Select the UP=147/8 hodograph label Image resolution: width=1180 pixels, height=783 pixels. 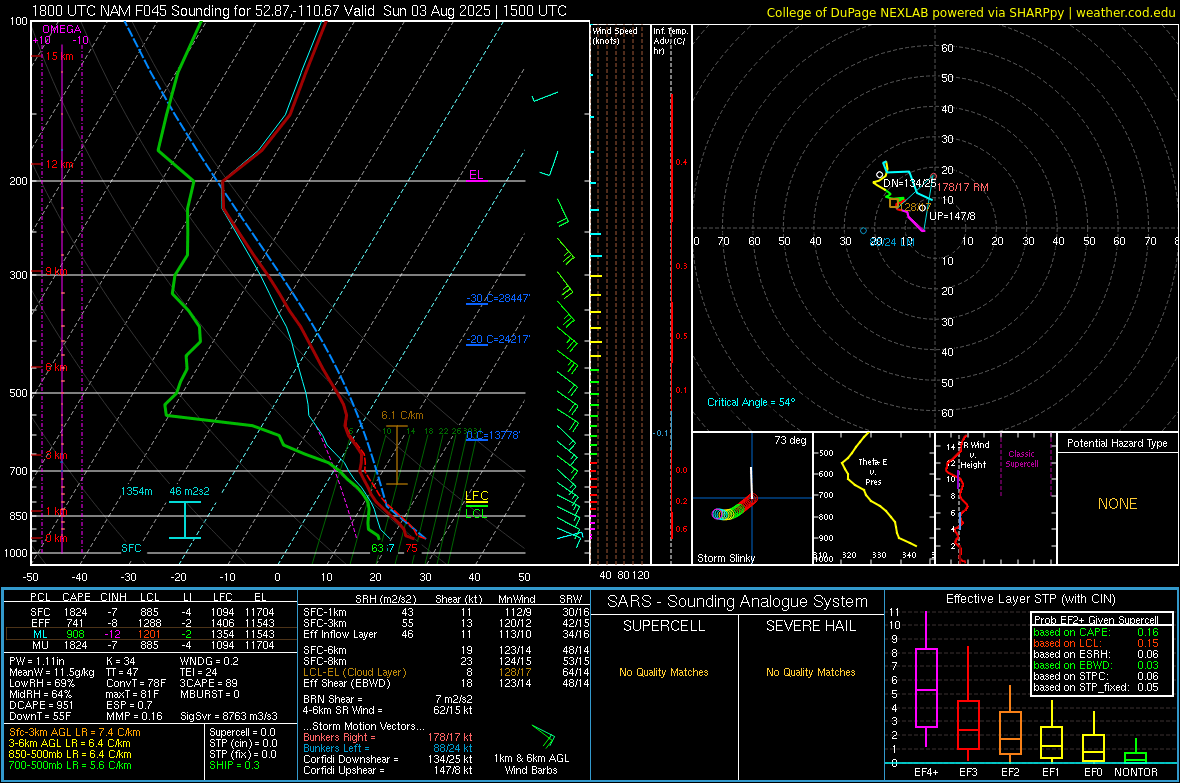point(952,216)
